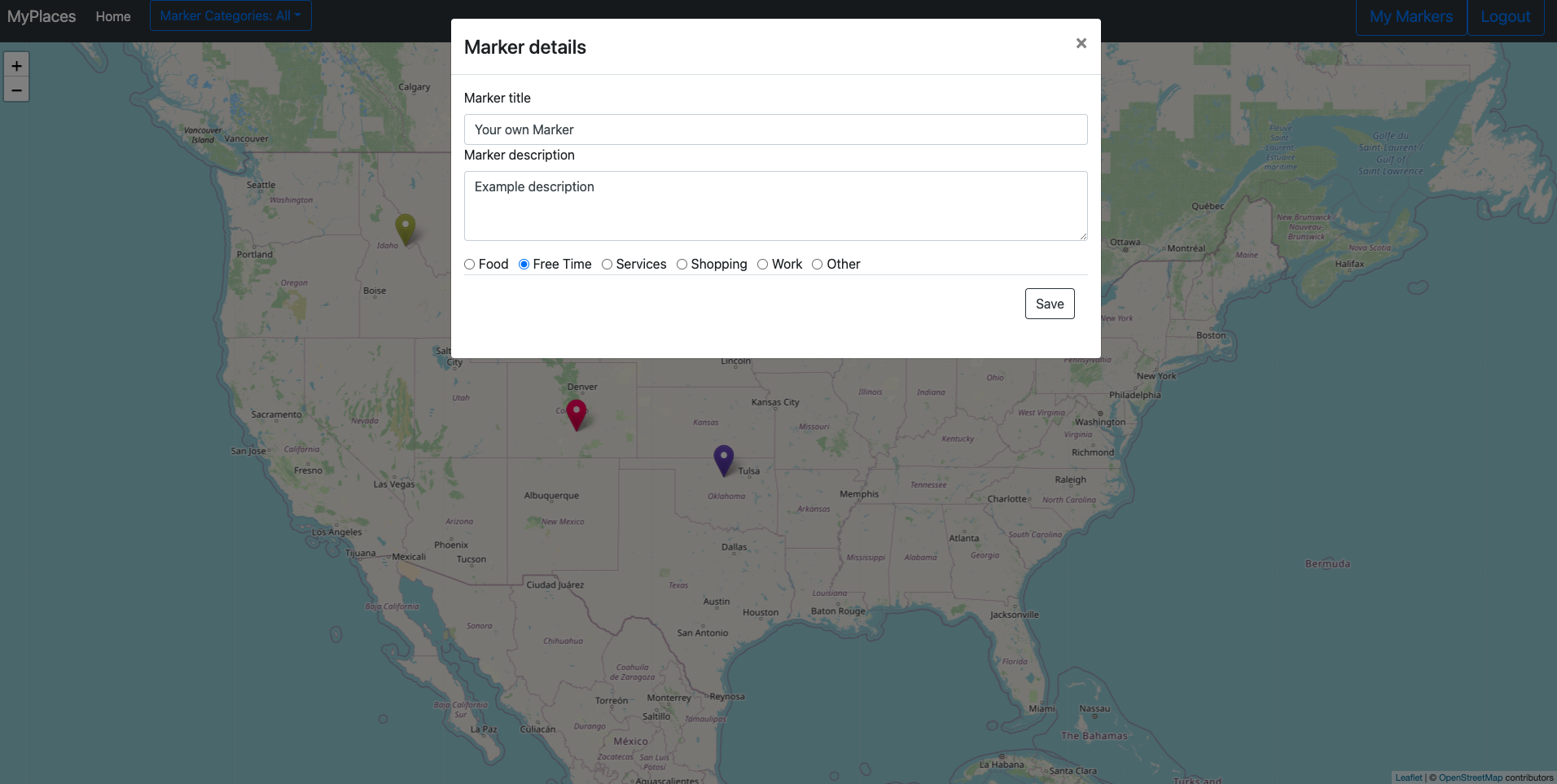This screenshot has width=1557, height=784.
Task: Zoom out of the map
Action: coord(16,90)
